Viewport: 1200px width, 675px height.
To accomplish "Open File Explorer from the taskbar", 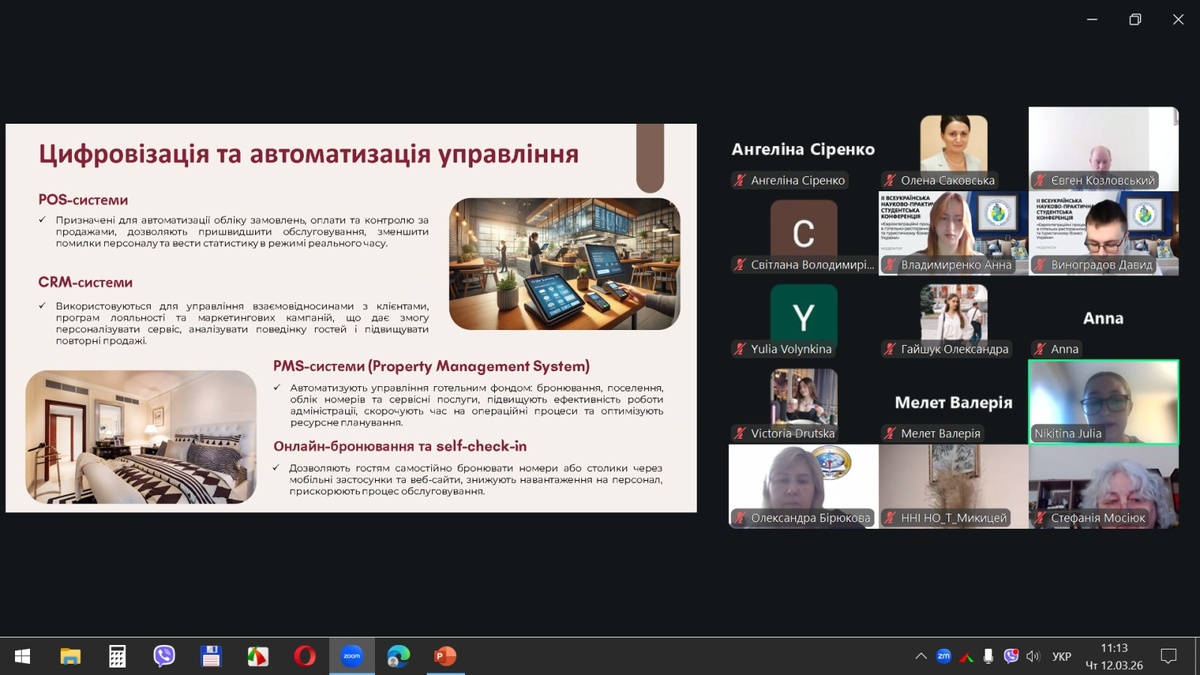I will (x=70, y=656).
